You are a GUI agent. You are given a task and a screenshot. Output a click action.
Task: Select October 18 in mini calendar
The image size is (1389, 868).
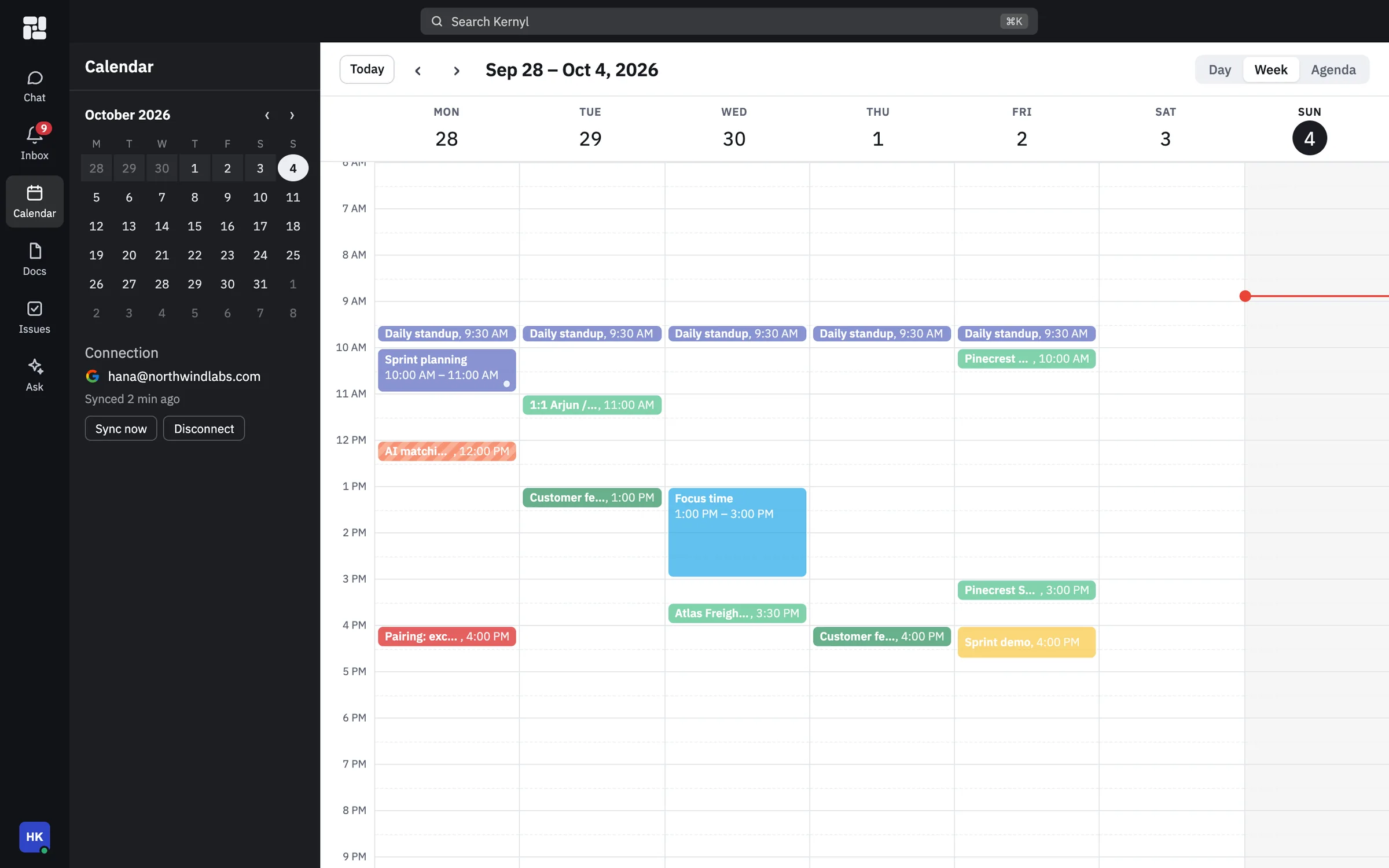click(293, 226)
